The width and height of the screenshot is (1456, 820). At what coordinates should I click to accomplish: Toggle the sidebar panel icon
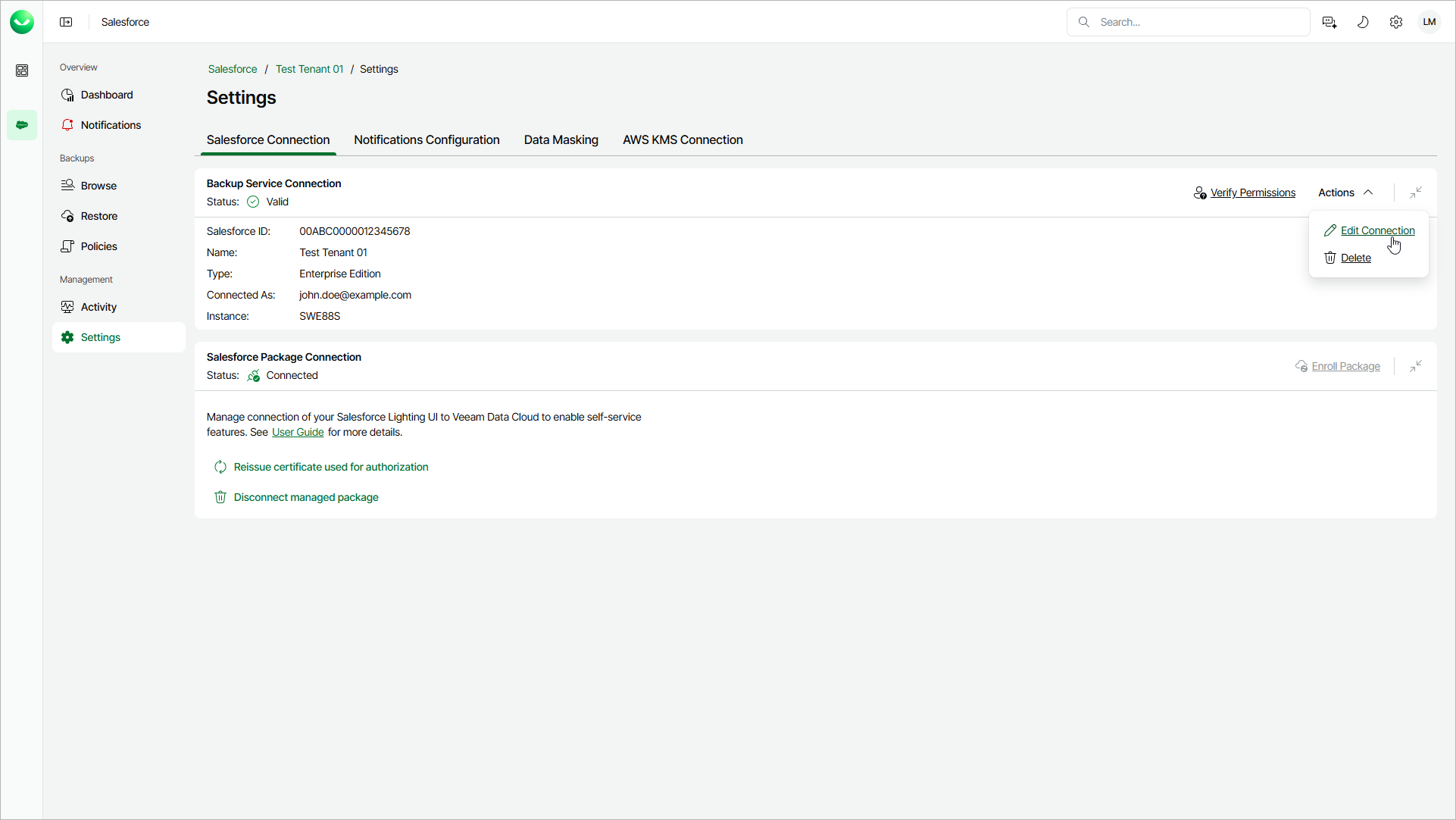coord(66,22)
